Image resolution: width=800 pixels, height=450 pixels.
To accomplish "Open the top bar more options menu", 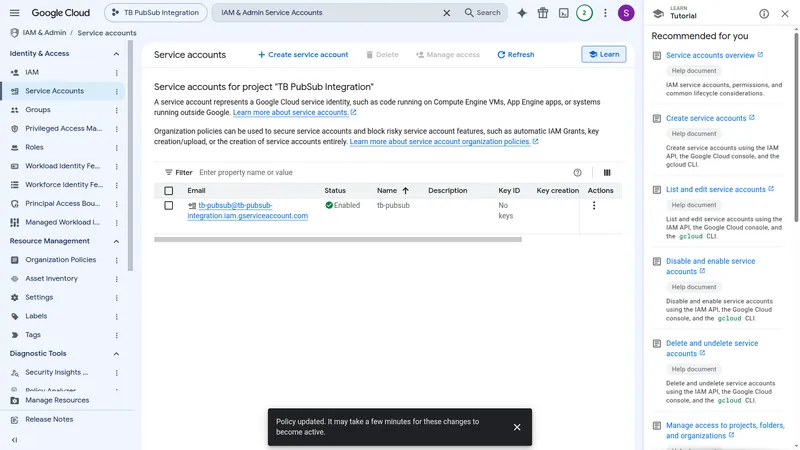I will tap(605, 13).
